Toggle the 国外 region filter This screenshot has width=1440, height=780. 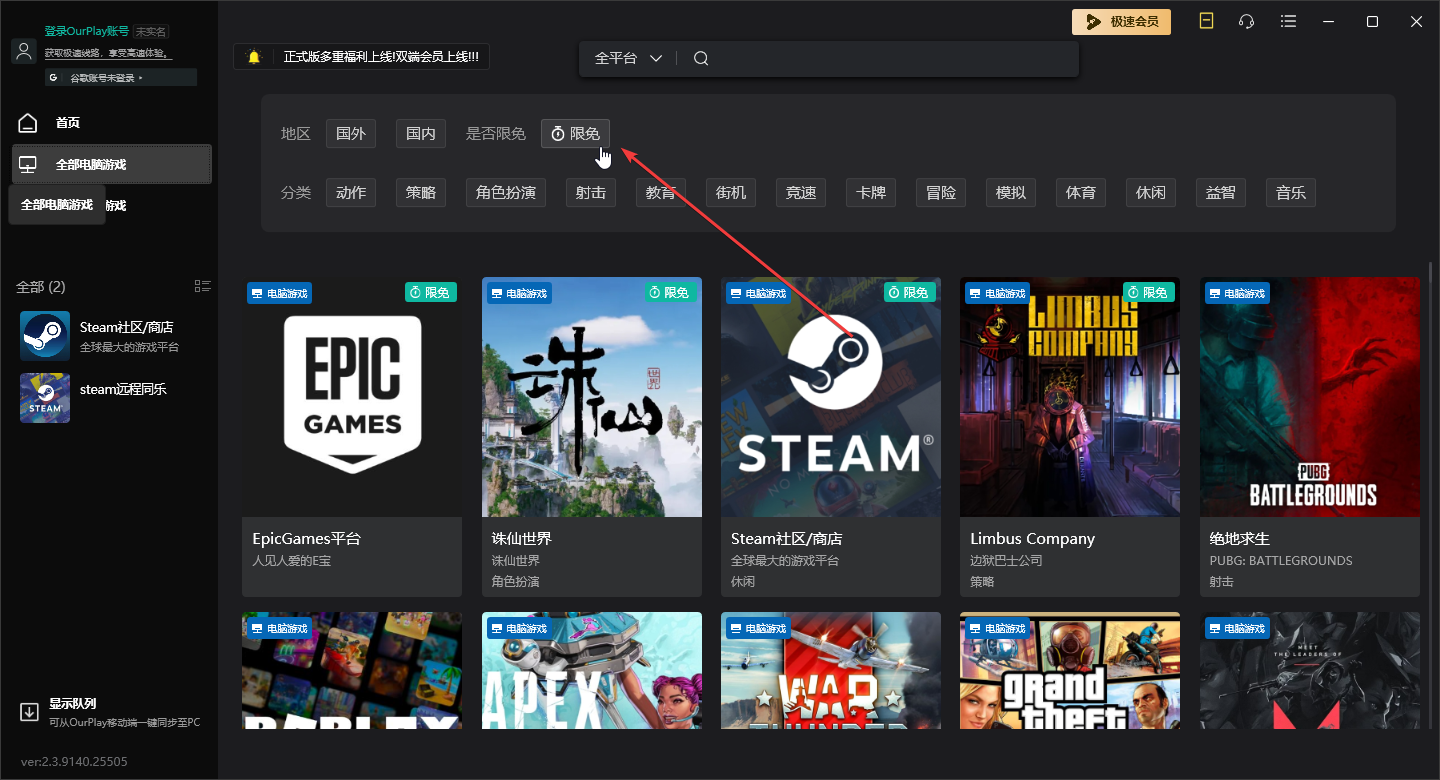point(351,134)
